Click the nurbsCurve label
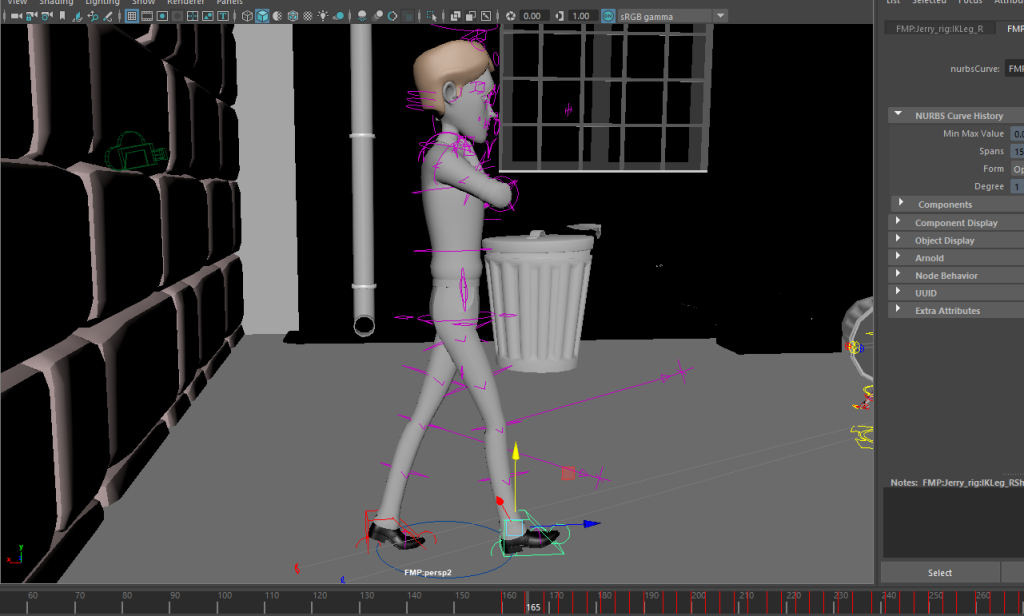This screenshot has height=616, width=1024. point(974,69)
